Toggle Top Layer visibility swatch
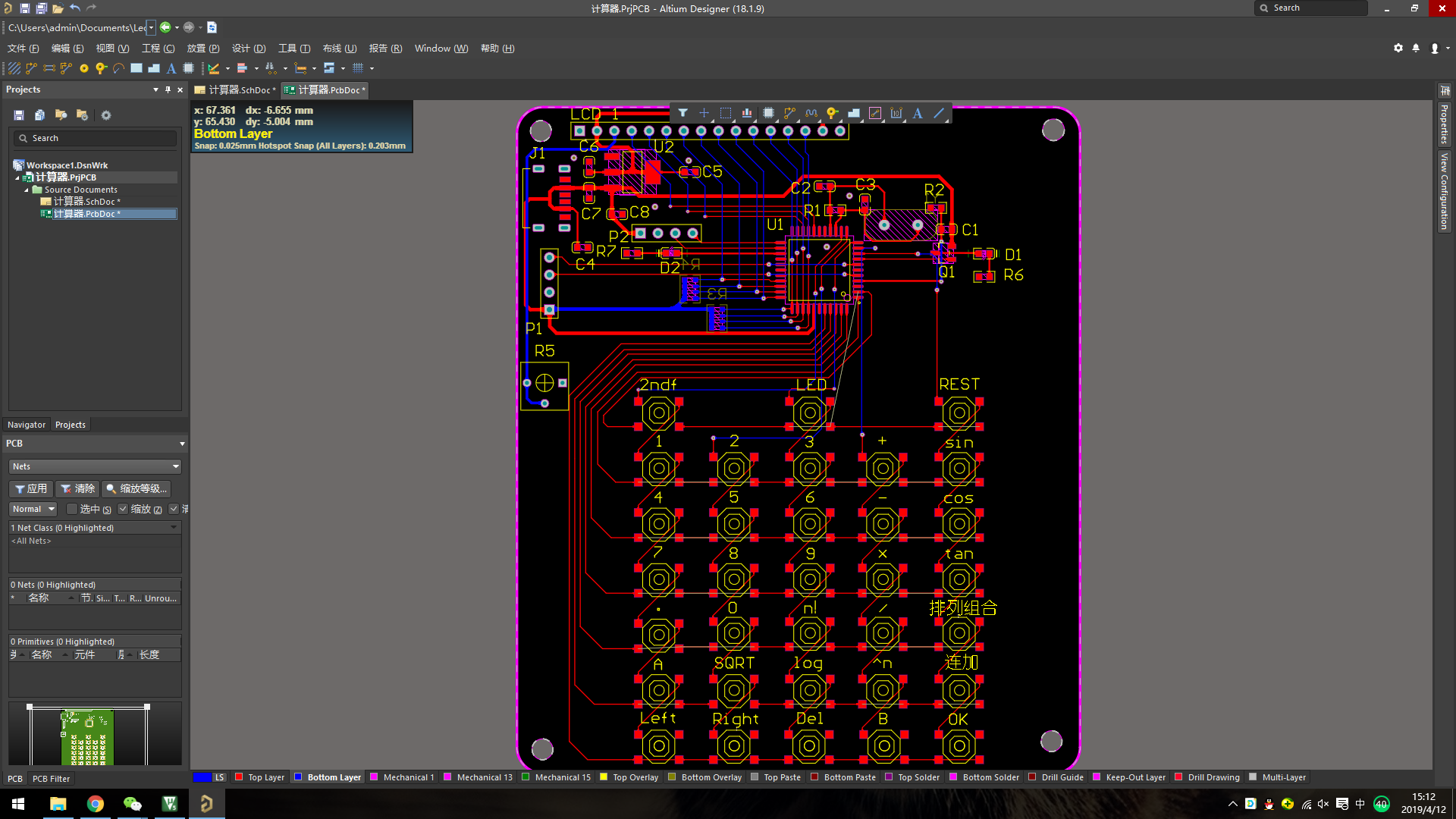Viewport: 1456px width, 819px height. point(239,777)
